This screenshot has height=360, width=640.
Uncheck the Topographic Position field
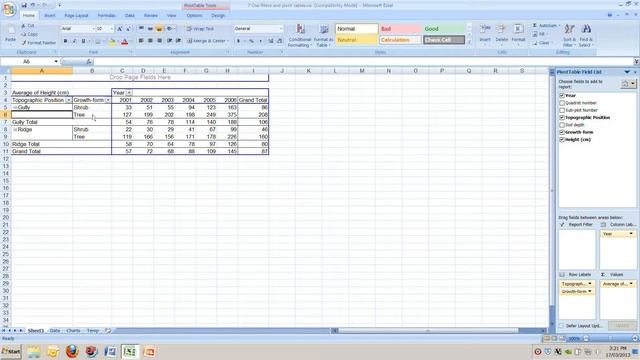562,118
